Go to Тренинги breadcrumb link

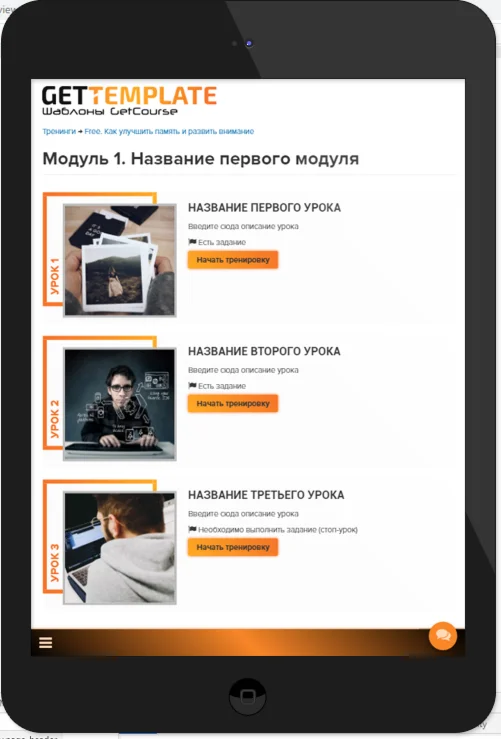59,131
